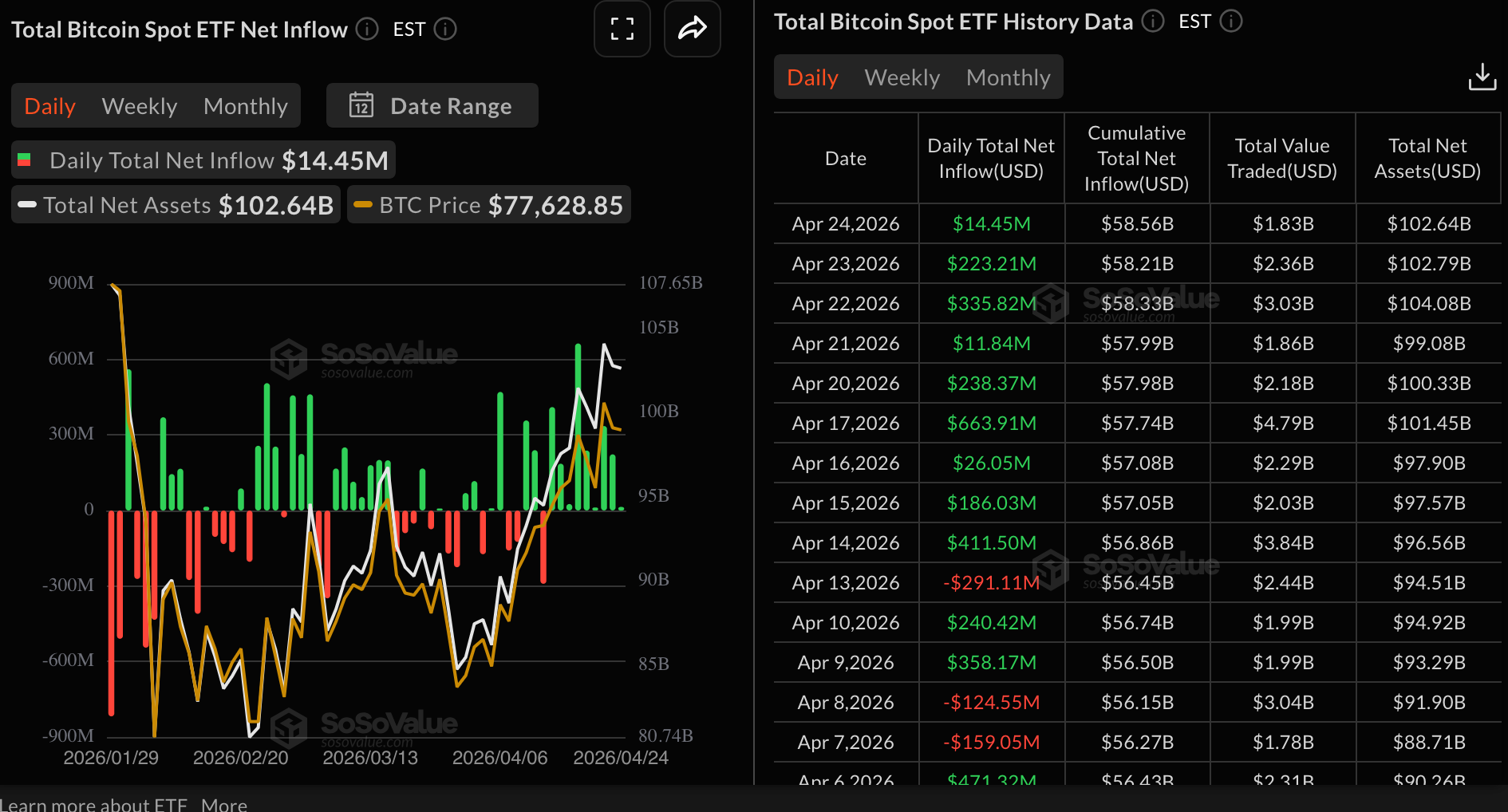Click the $104.08B net assets cell
Image resolution: width=1508 pixels, height=812 pixels.
point(1429,303)
